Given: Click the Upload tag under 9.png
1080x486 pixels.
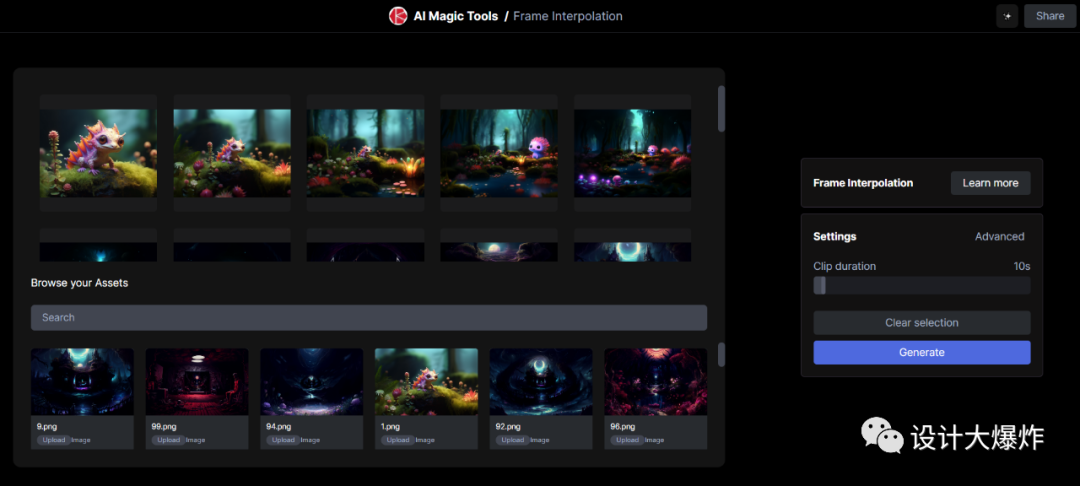Looking at the screenshot, I should [x=54, y=440].
